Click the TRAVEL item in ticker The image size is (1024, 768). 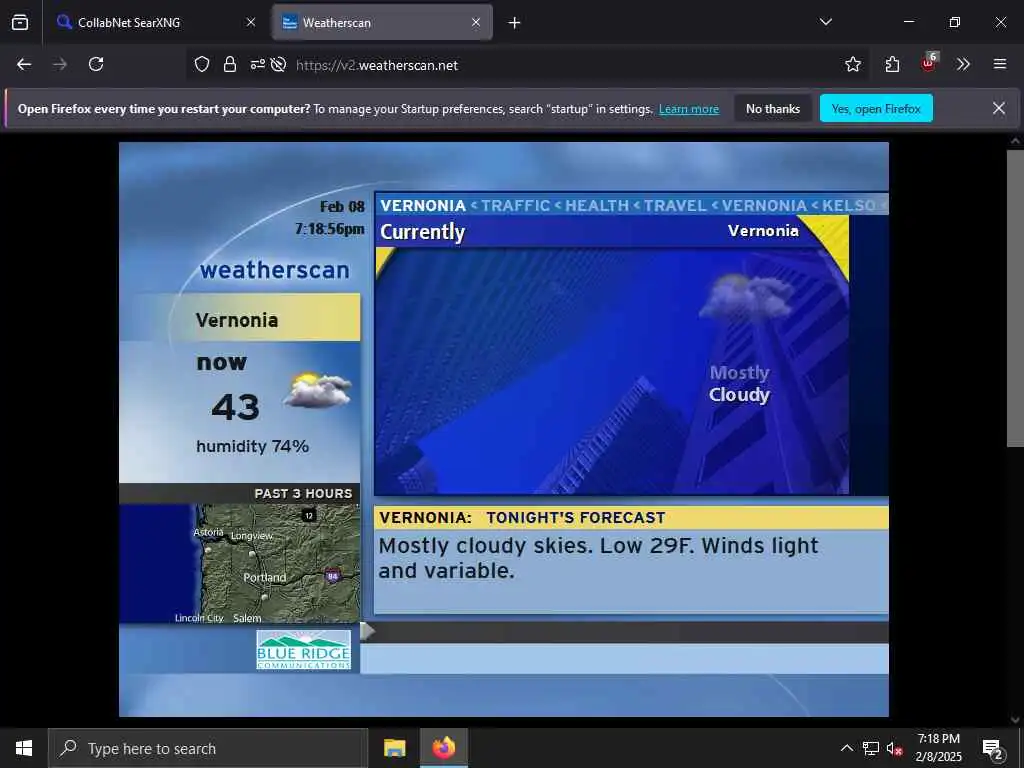[x=675, y=206]
